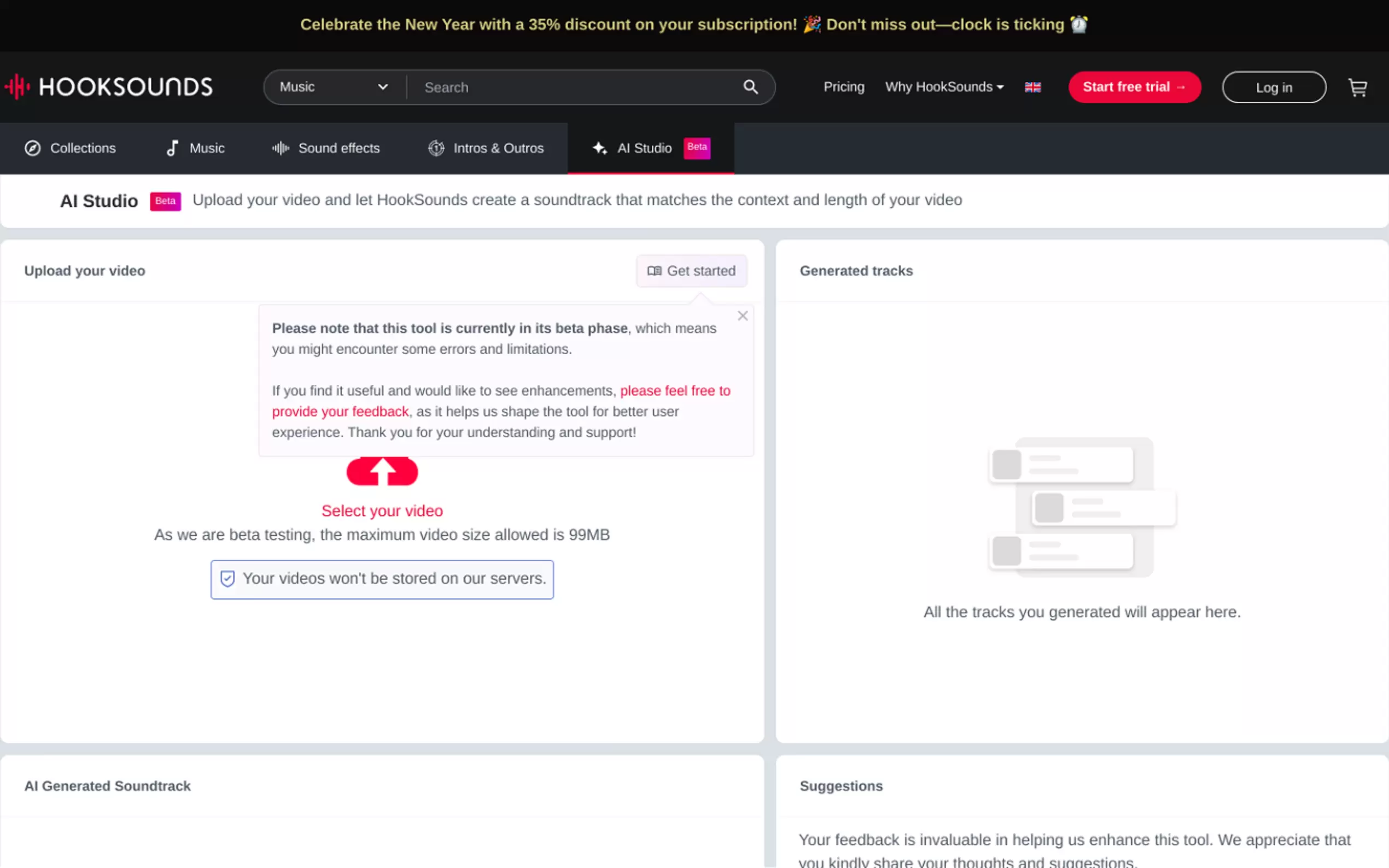Click the provide your feedback link
Image resolution: width=1389 pixels, height=868 pixels.
pos(340,412)
